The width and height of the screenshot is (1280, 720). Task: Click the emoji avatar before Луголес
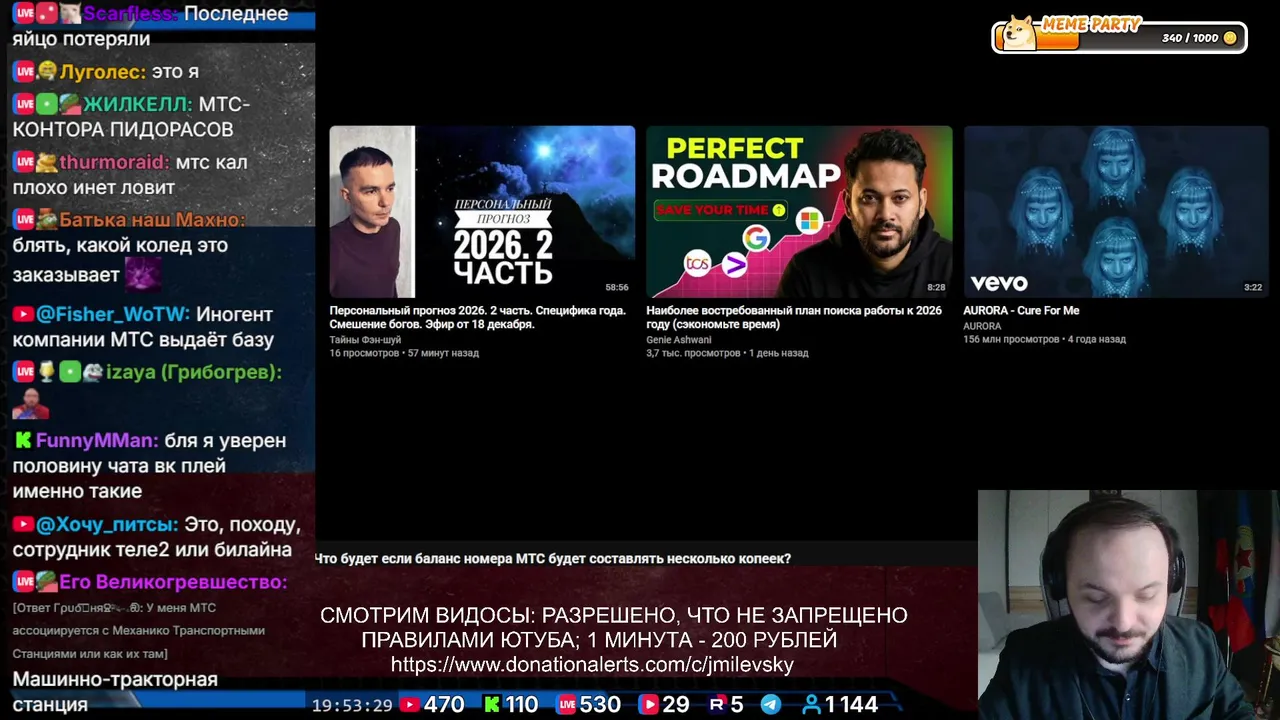coord(46,72)
